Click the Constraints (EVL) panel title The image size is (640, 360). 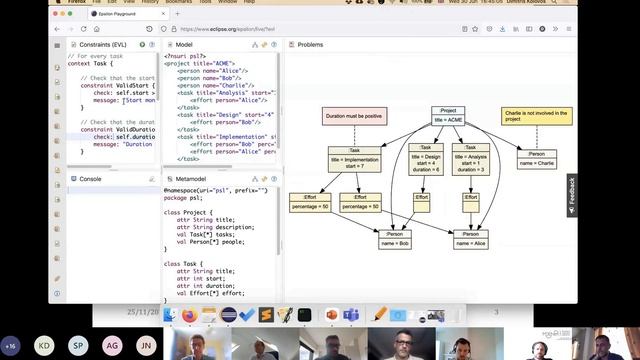pyautogui.click(x=103, y=44)
